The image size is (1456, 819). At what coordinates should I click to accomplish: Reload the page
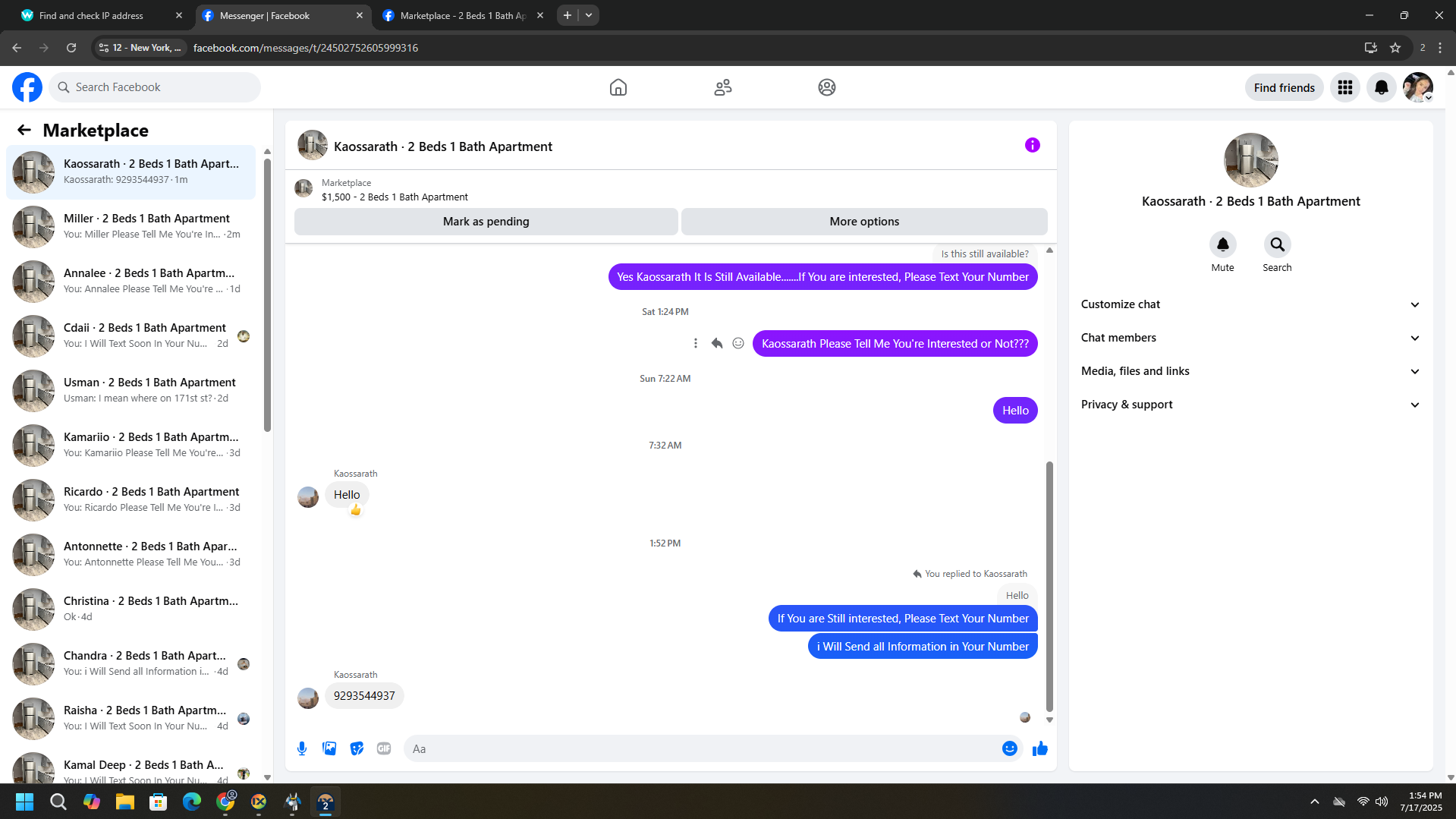pos(71,48)
